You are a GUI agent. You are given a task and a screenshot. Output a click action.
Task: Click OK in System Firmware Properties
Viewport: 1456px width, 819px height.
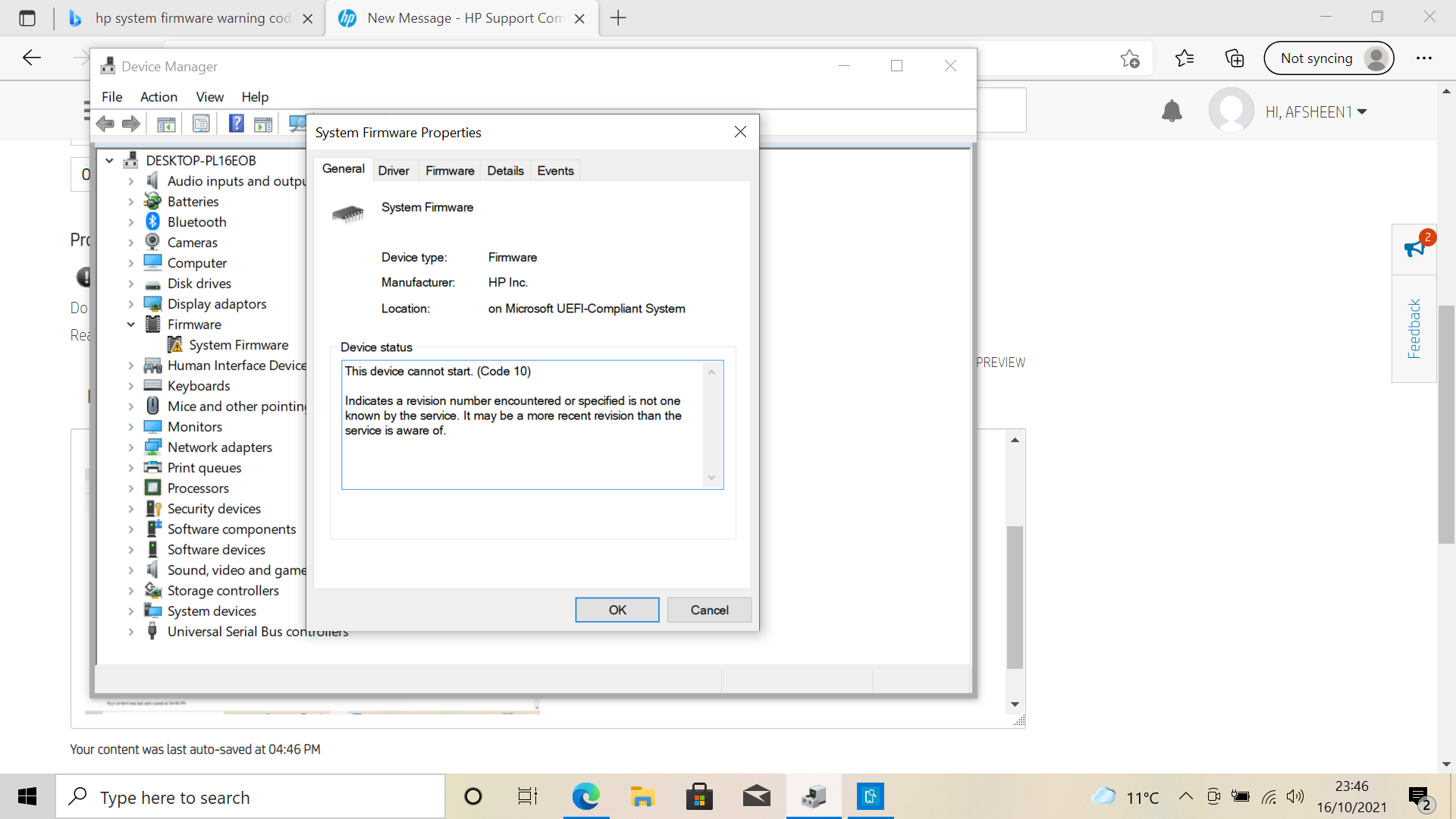pos(617,610)
